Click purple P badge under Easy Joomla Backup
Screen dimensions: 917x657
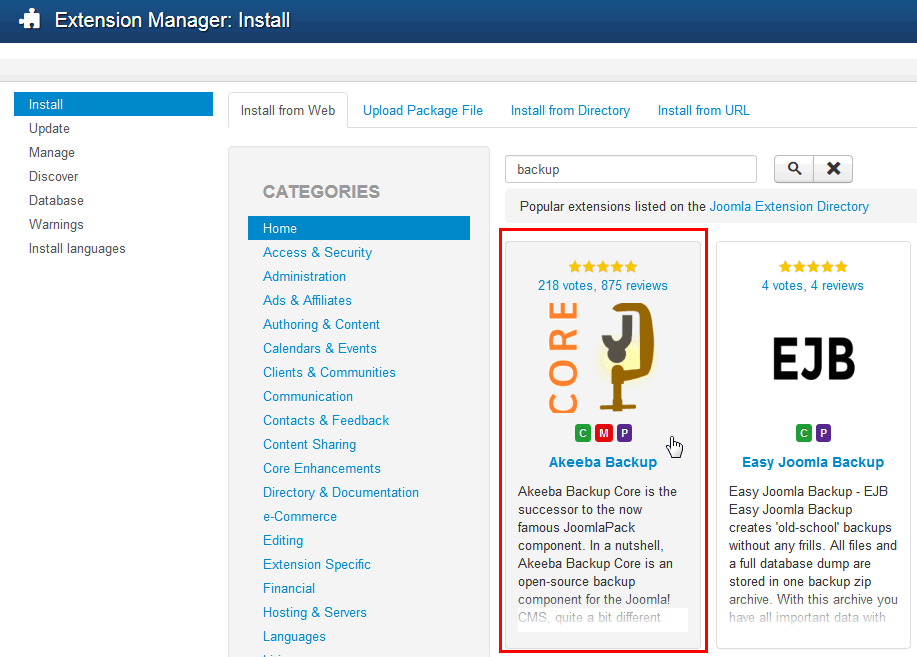[x=823, y=433]
